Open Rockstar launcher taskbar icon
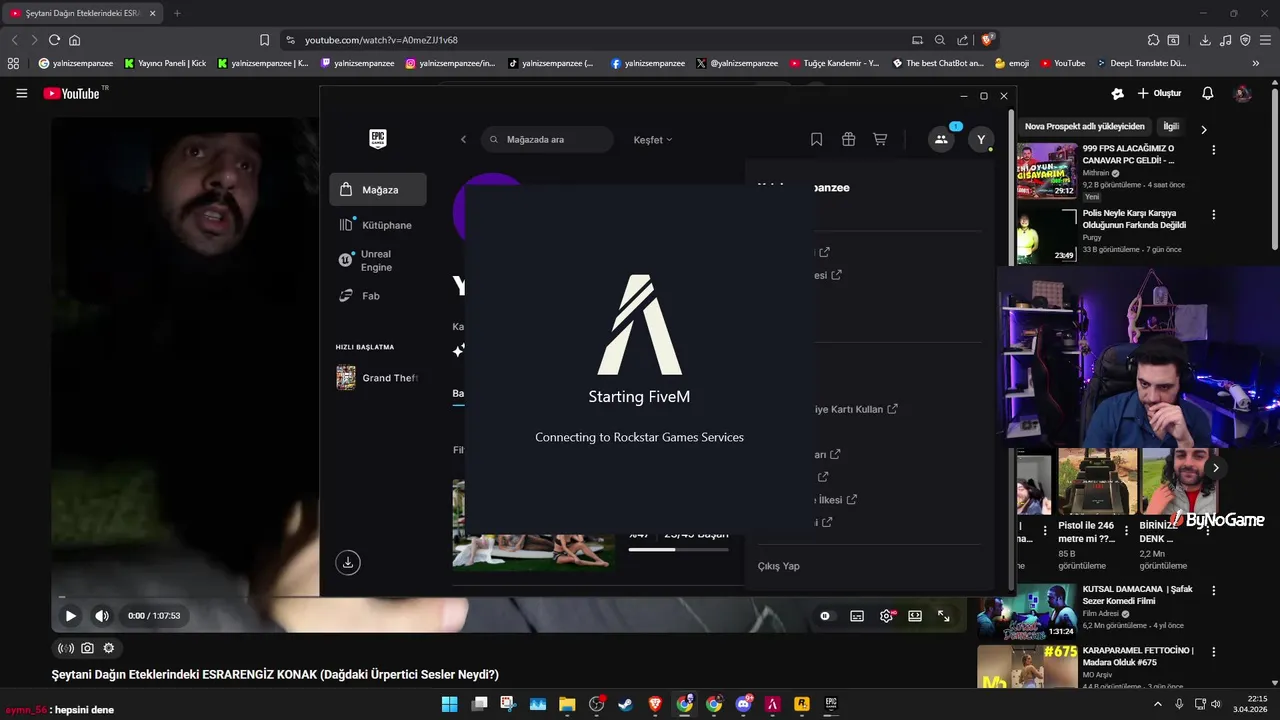Image resolution: width=1280 pixels, height=720 pixels. (x=802, y=704)
